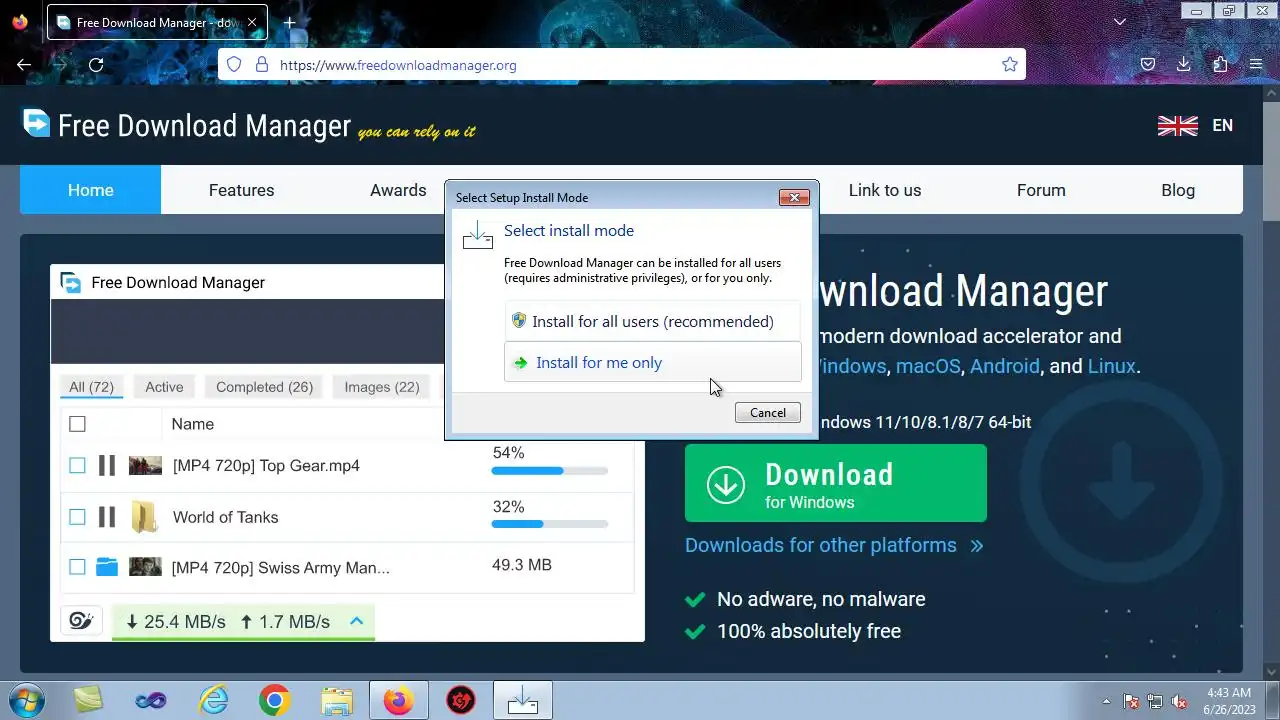Select the Images (22) filter tab
The width and height of the screenshot is (1280, 720).
click(x=382, y=387)
